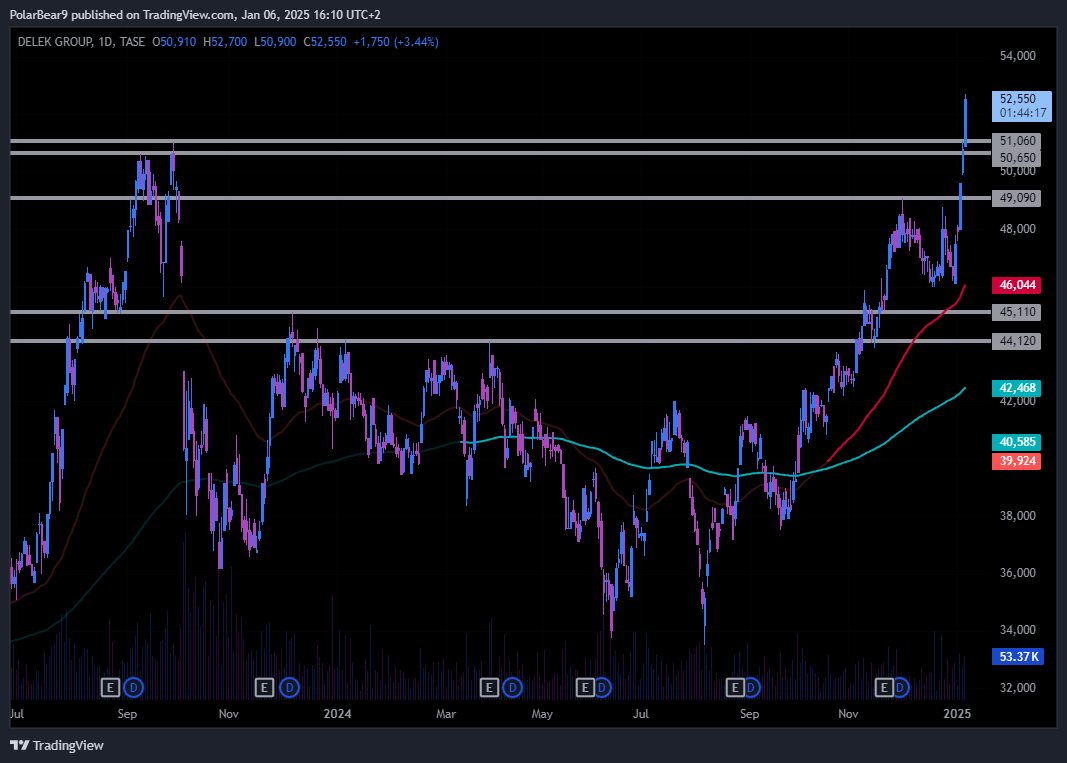
Task: Click the 54,000 price axis label
Action: coord(1017,56)
